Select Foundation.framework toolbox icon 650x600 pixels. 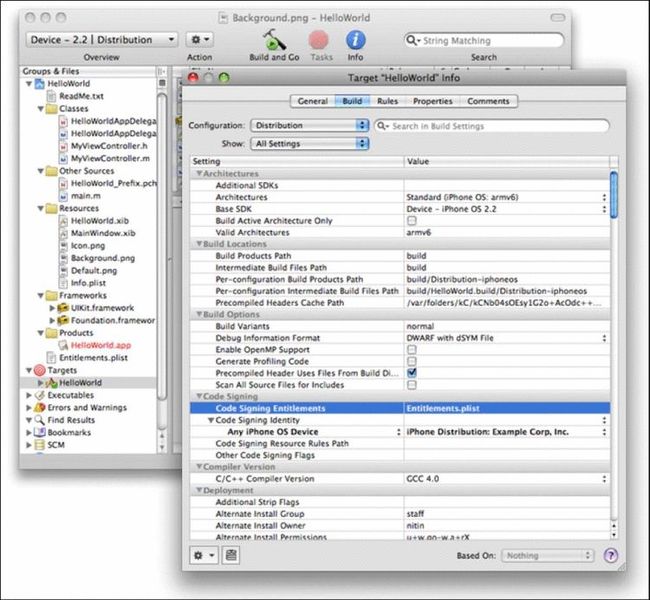click(63, 321)
